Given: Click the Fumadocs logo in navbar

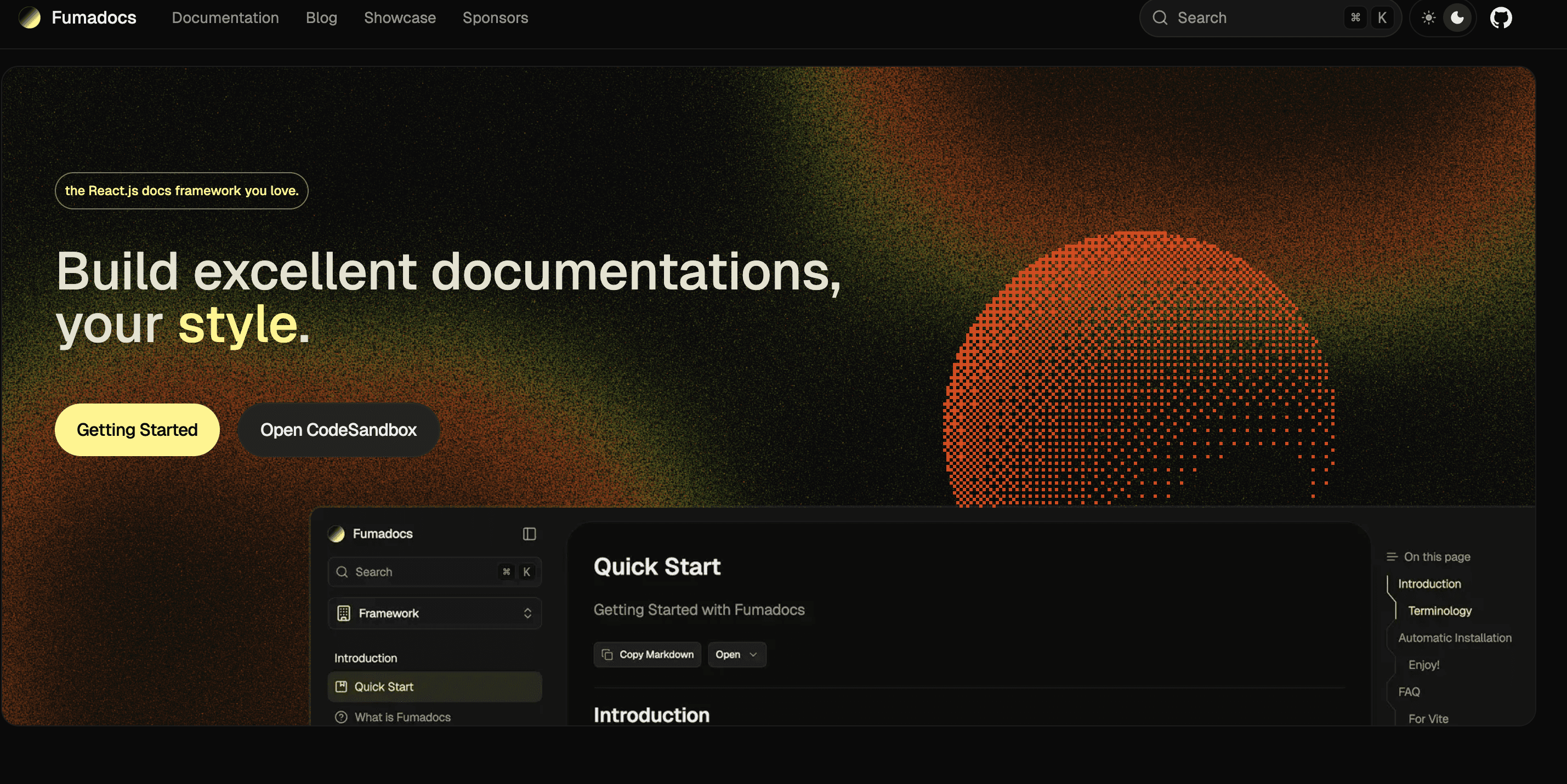Looking at the screenshot, I should pyautogui.click(x=29, y=18).
